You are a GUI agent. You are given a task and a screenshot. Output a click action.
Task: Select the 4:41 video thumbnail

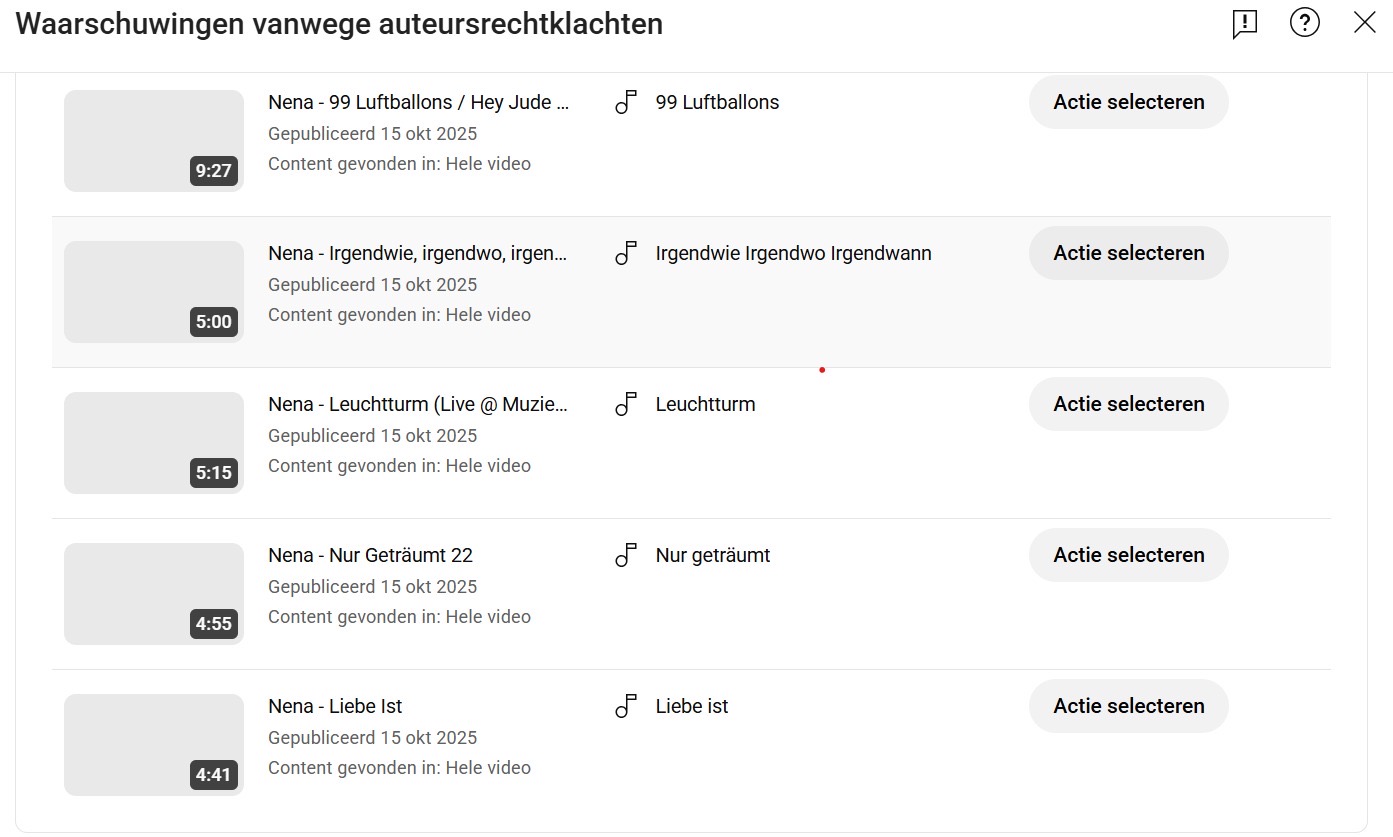tap(154, 745)
